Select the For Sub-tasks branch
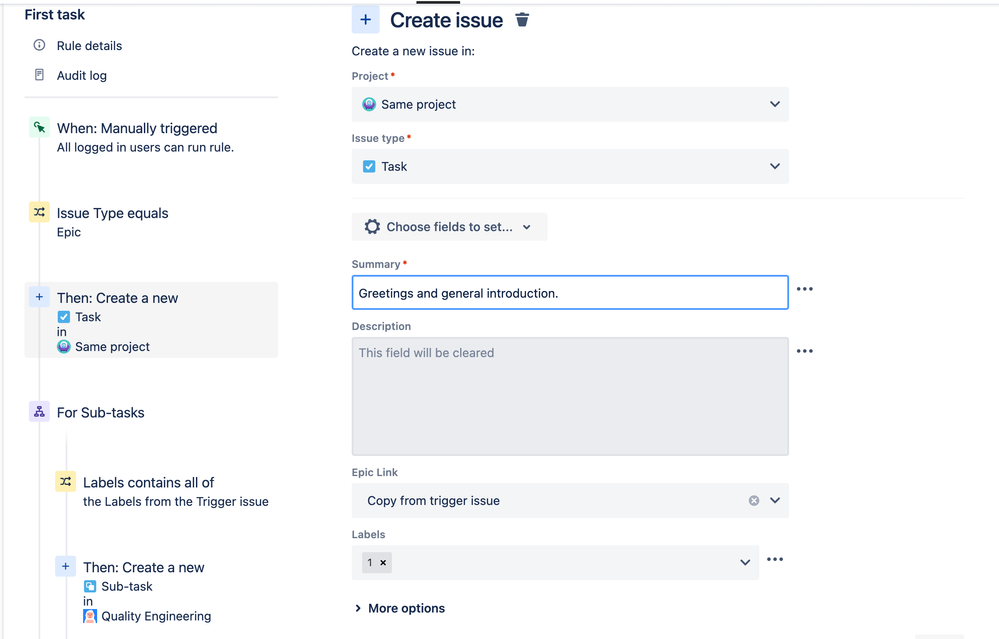999x639 pixels. coord(101,413)
